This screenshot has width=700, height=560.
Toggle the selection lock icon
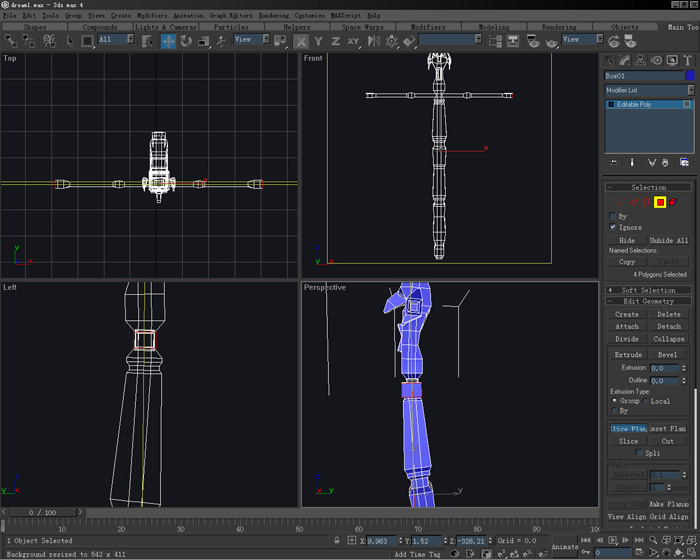tap(337, 540)
